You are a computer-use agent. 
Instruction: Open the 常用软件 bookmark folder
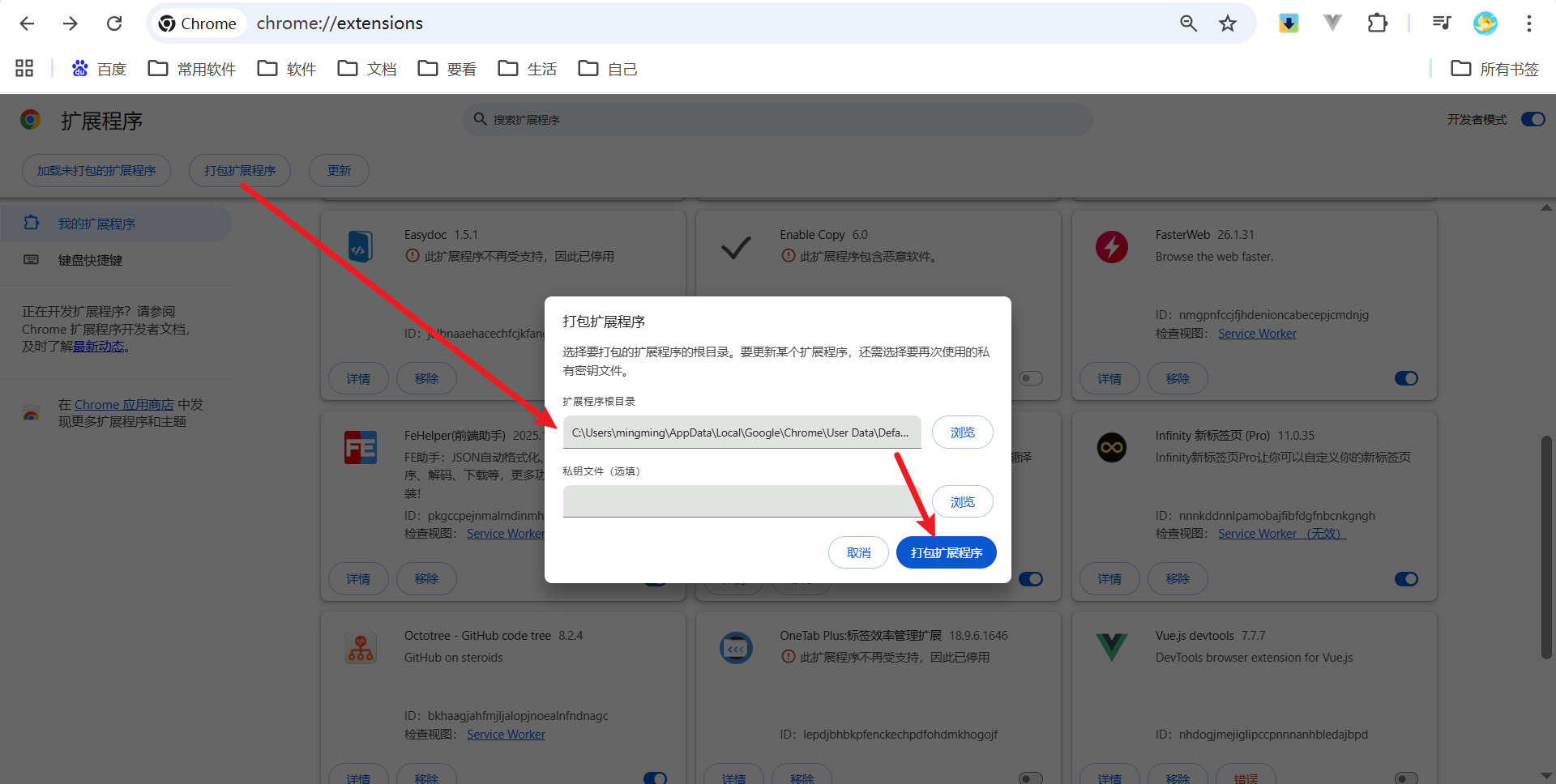click(192, 69)
